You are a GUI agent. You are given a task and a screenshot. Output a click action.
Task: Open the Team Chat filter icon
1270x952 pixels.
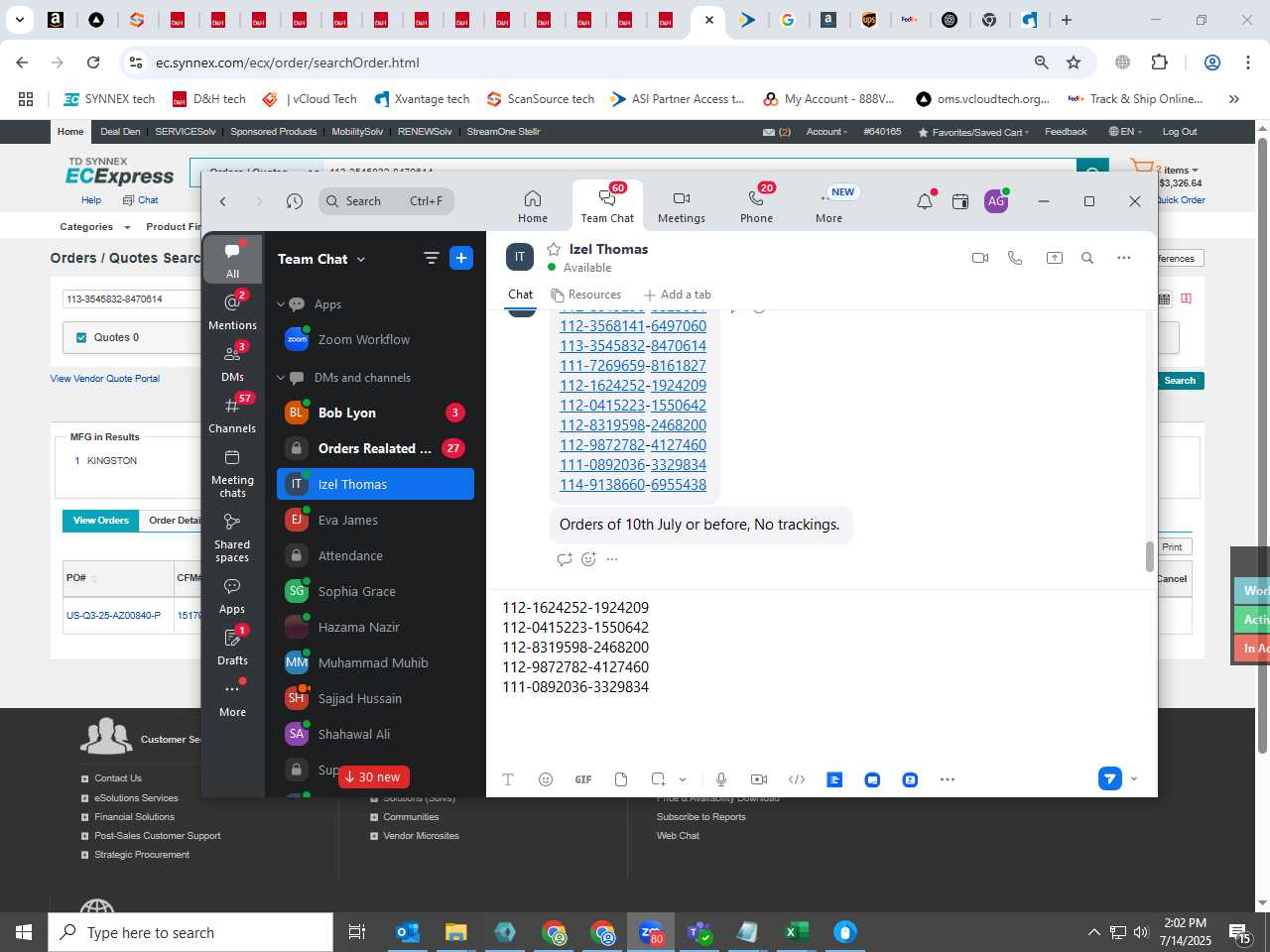(x=432, y=258)
